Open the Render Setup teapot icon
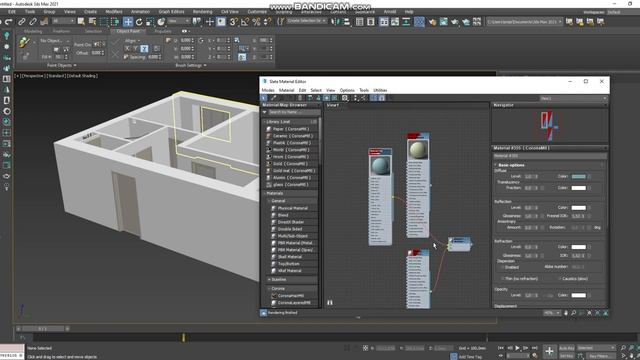The height and width of the screenshot is (360, 640). coord(432,22)
